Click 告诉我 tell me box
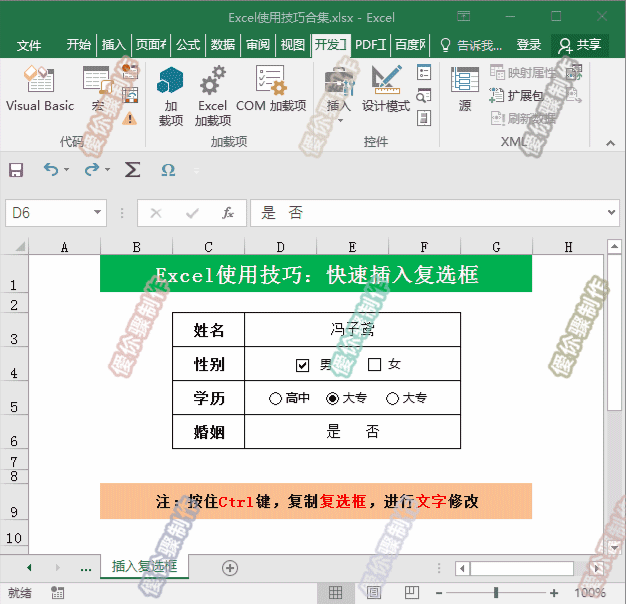The width and height of the screenshot is (626, 604). [471, 45]
